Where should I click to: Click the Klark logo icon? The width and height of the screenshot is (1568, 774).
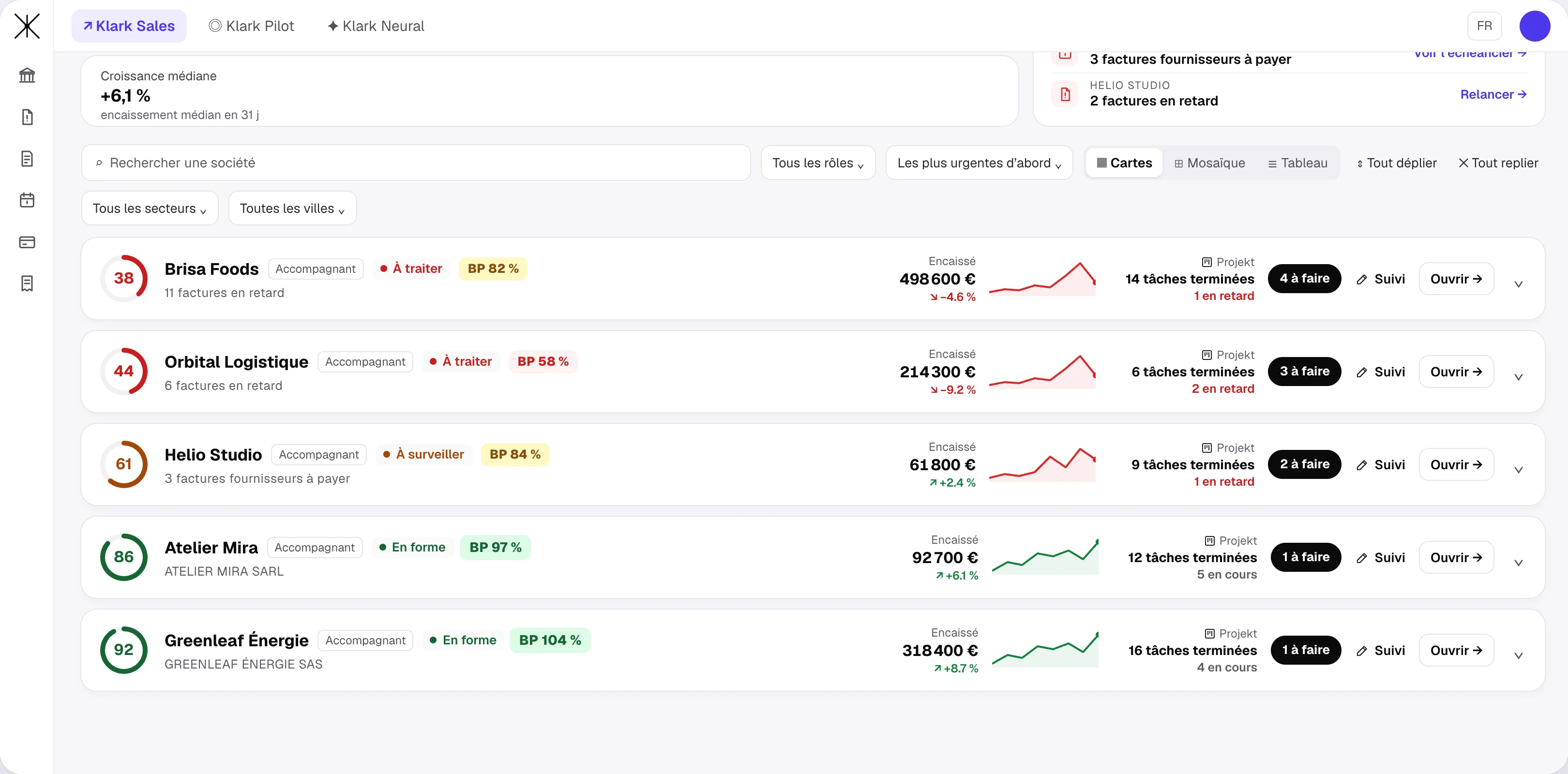[27, 26]
